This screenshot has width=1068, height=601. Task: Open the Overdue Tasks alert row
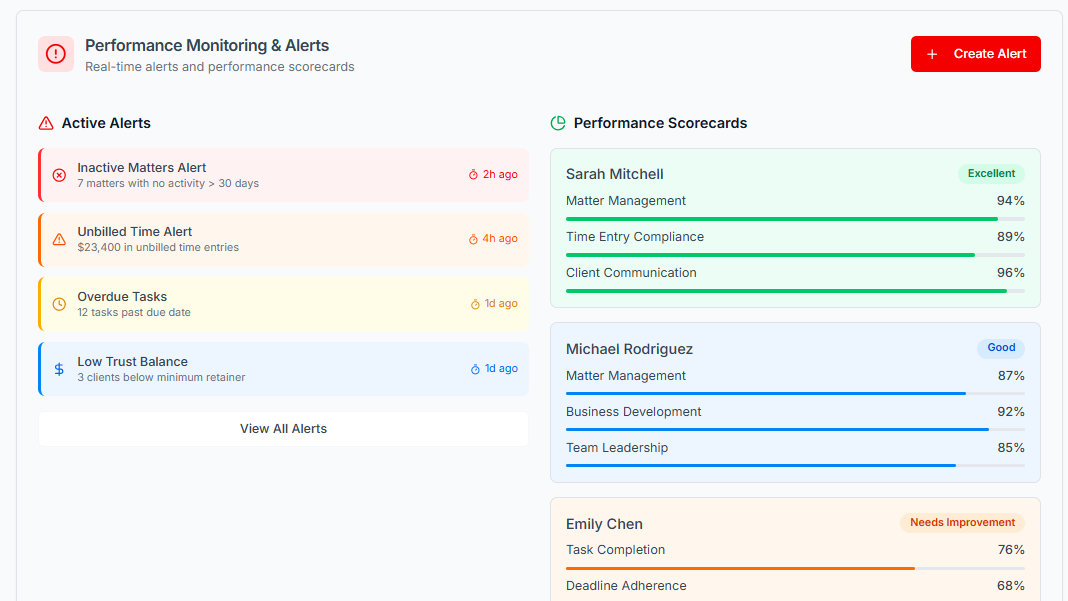coord(283,304)
